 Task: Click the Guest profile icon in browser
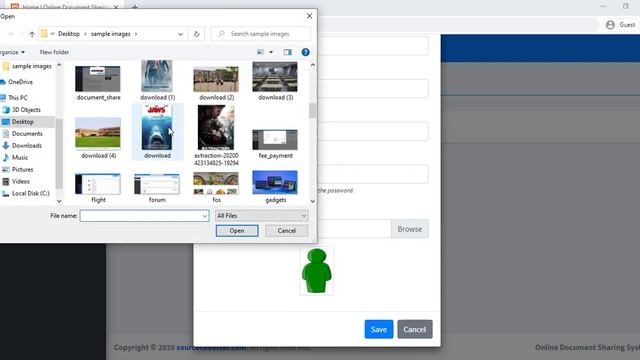tap(610, 25)
